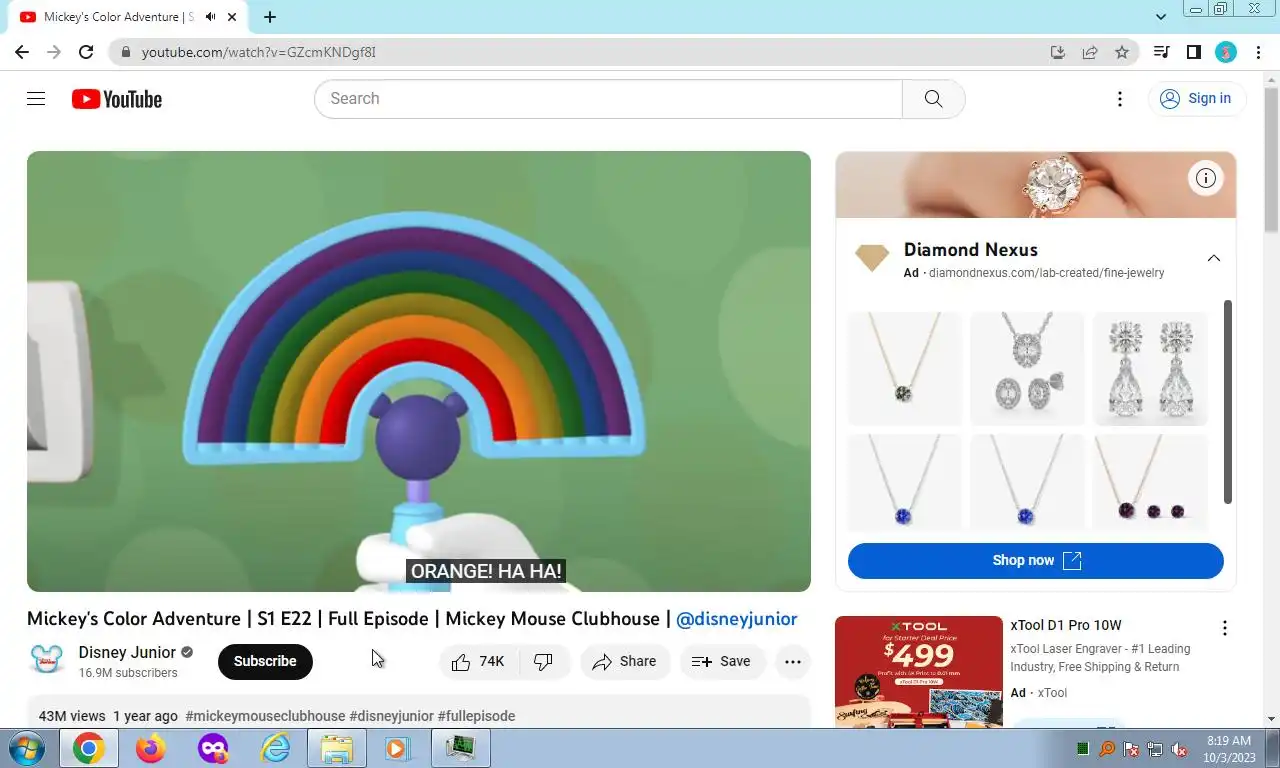This screenshot has width=1280, height=768.
Task: Go back in Chrome
Action: click(22, 52)
